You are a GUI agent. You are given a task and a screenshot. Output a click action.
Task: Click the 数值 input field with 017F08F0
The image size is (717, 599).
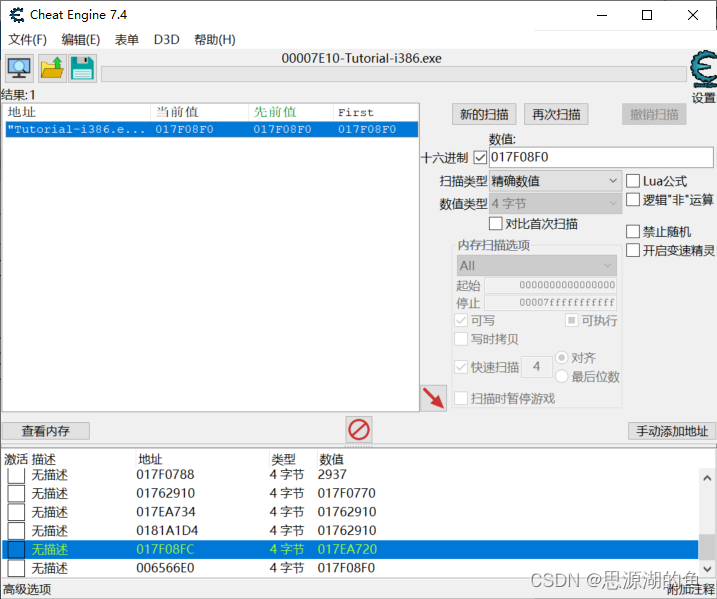[x=601, y=157]
